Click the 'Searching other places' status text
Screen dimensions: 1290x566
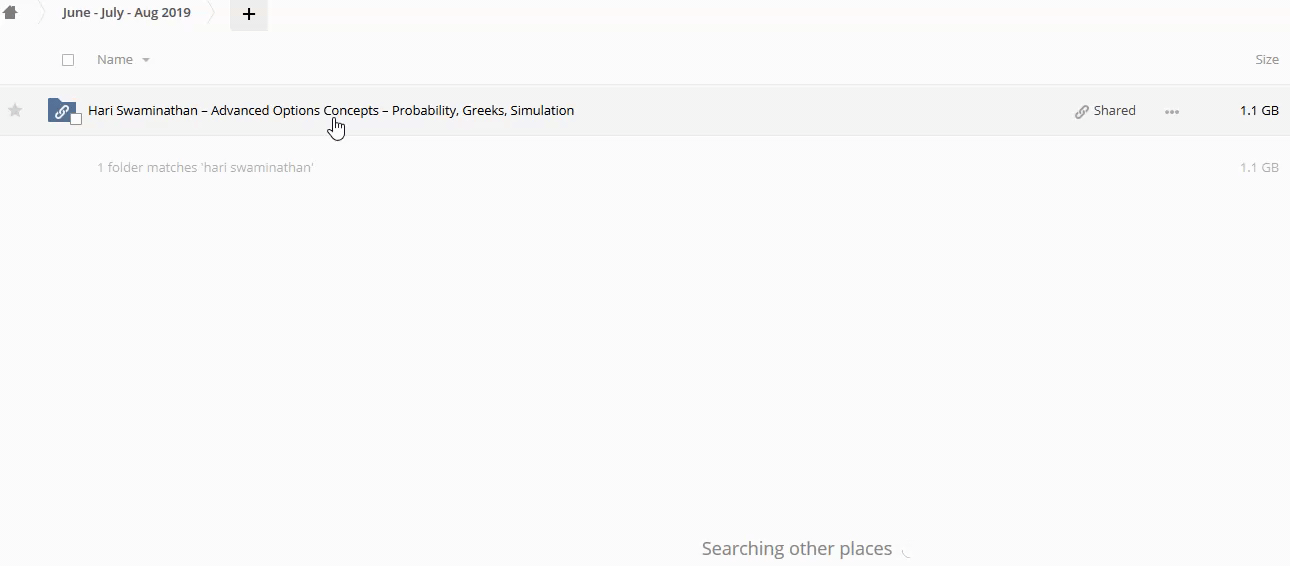click(796, 549)
